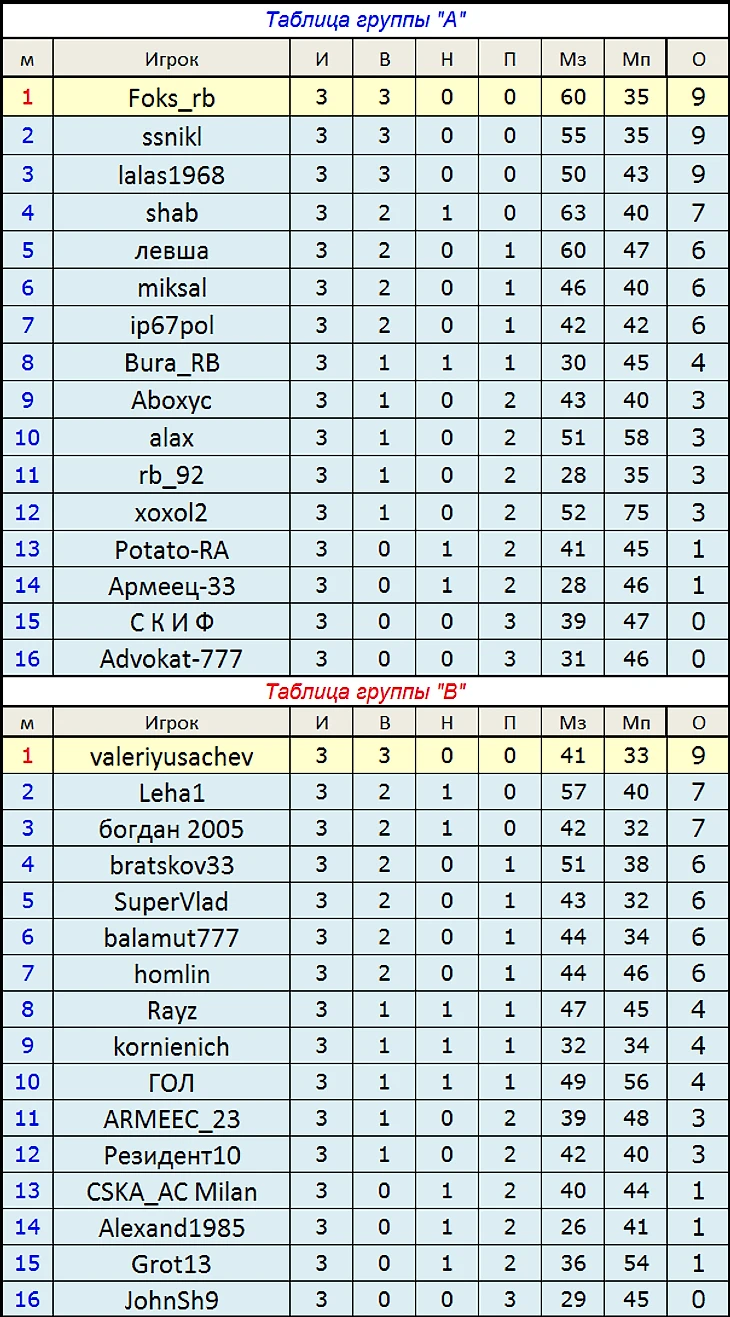This screenshot has width=730, height=1317.
Task: Click player name богдан 2005
Action: (171, 830)
